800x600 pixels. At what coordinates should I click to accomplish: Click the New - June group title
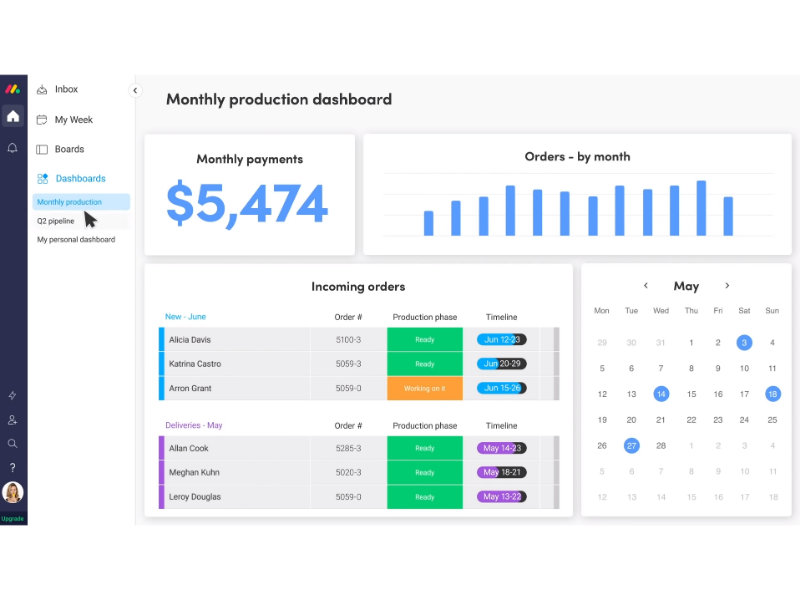point(185,316)
